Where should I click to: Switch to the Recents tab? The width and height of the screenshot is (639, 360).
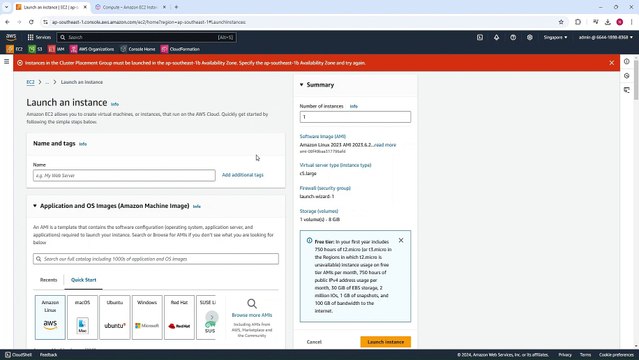coord(48,280)
